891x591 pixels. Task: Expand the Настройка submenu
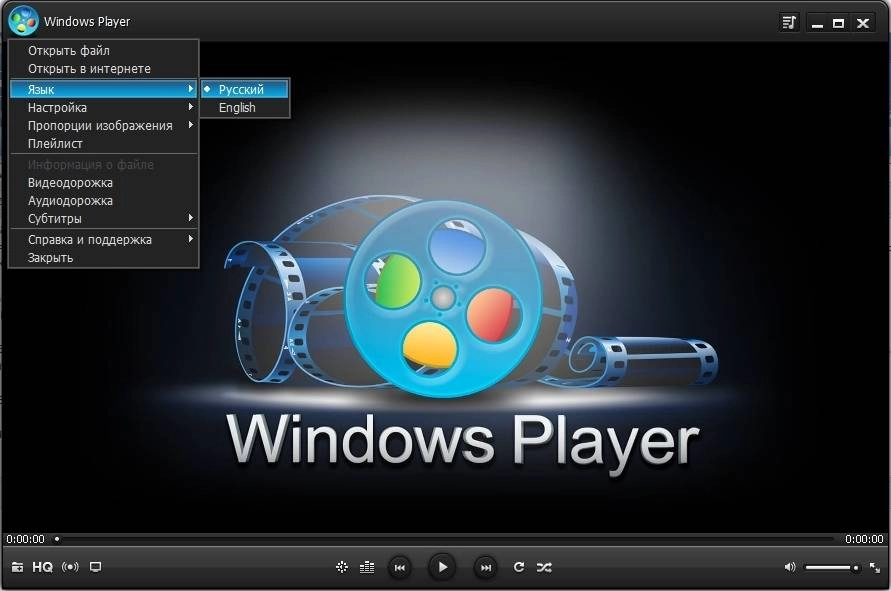pos(103,107)
